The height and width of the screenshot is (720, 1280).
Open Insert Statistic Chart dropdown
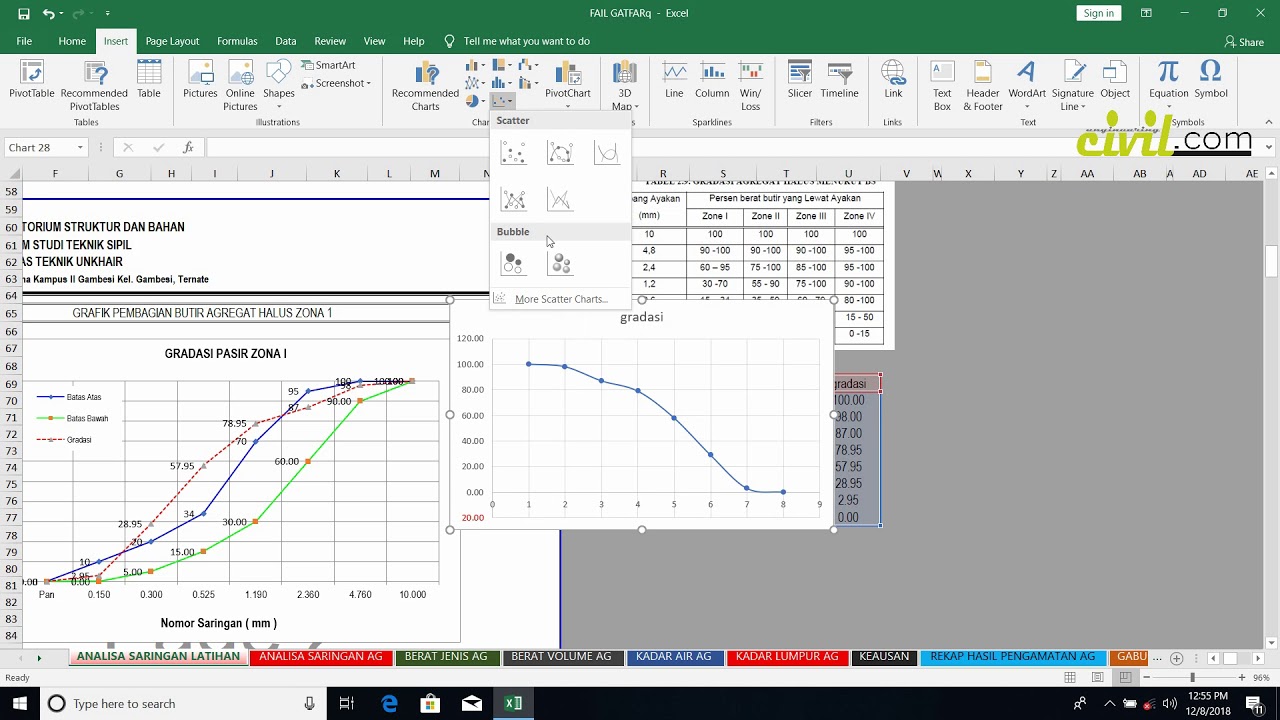(x=502, y=83)
